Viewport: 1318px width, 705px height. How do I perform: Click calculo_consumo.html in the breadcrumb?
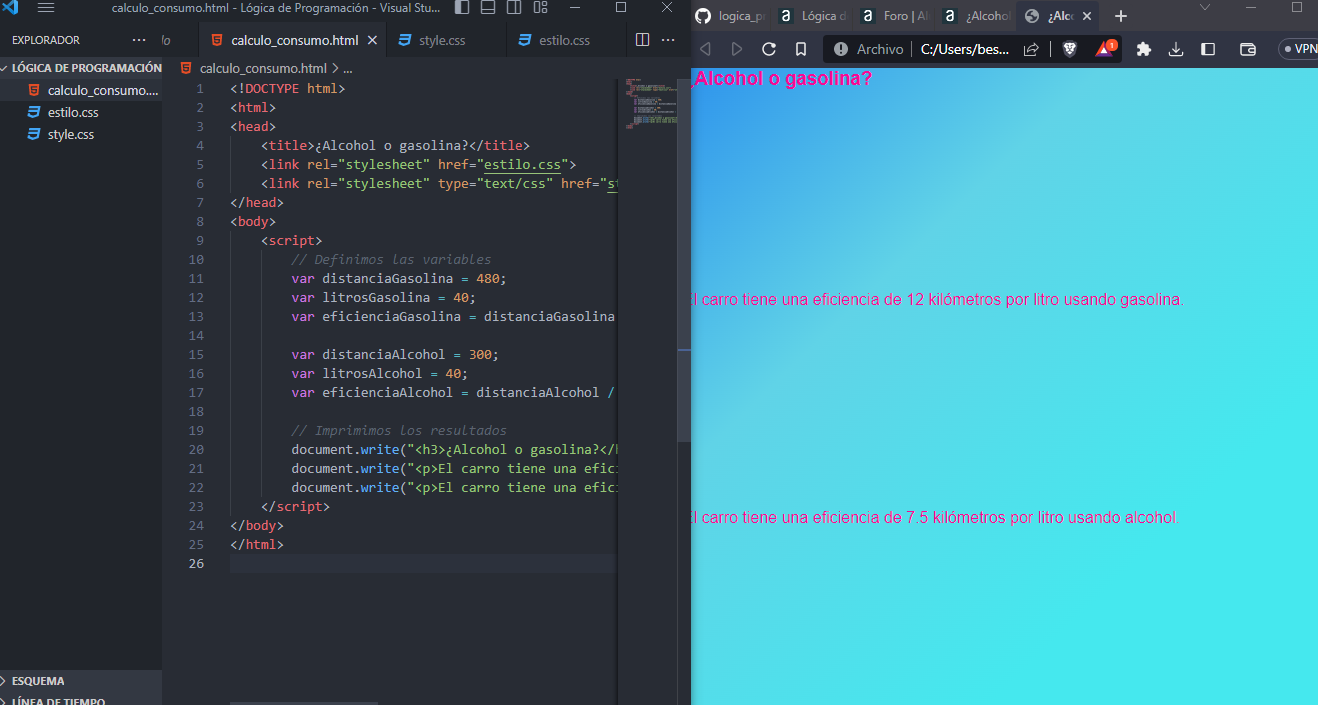pos(263,69)
